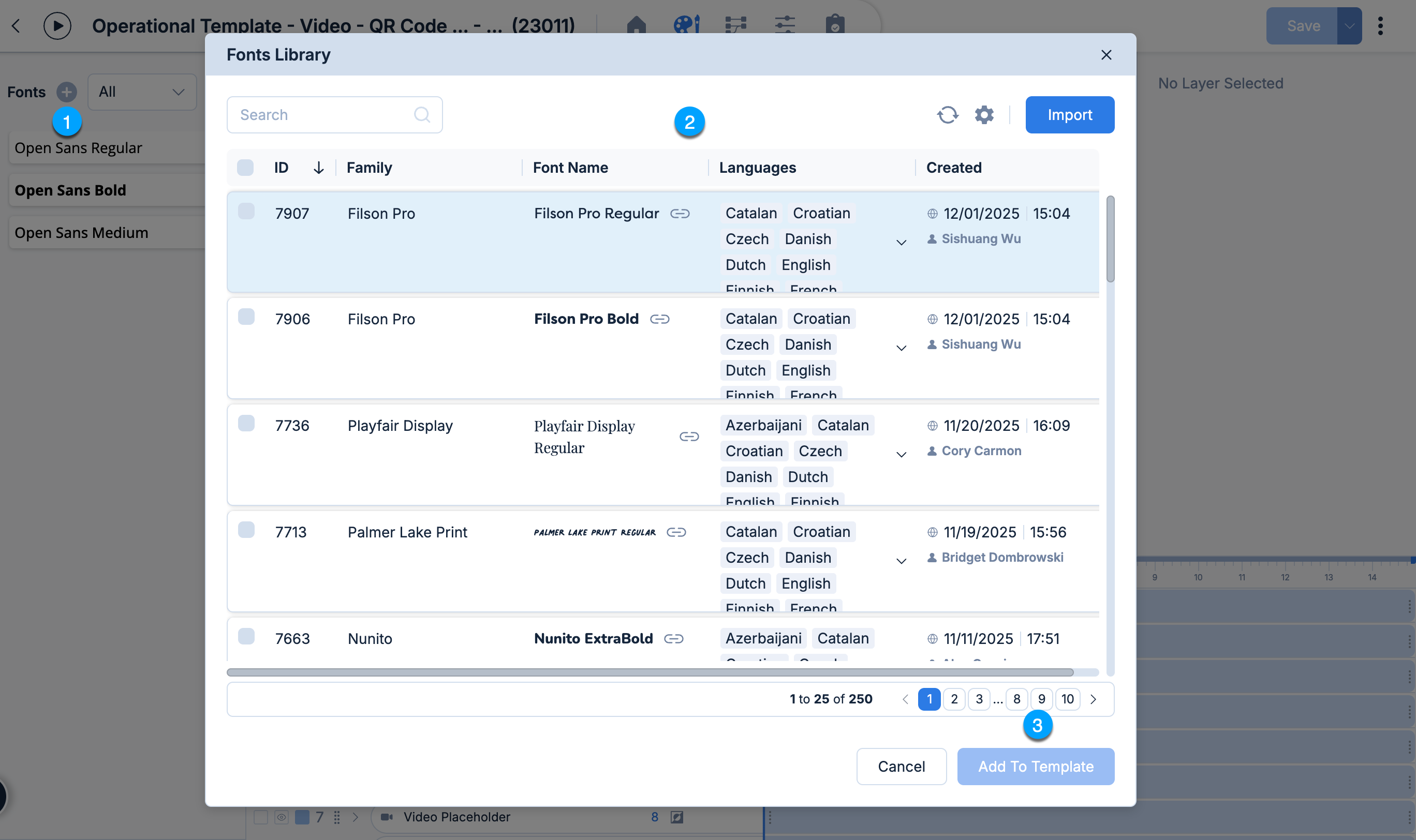This screenshot has height=840, width=1416.
Task: Go to page 8
Action: pyautogui.click(x=1016, y=699)
